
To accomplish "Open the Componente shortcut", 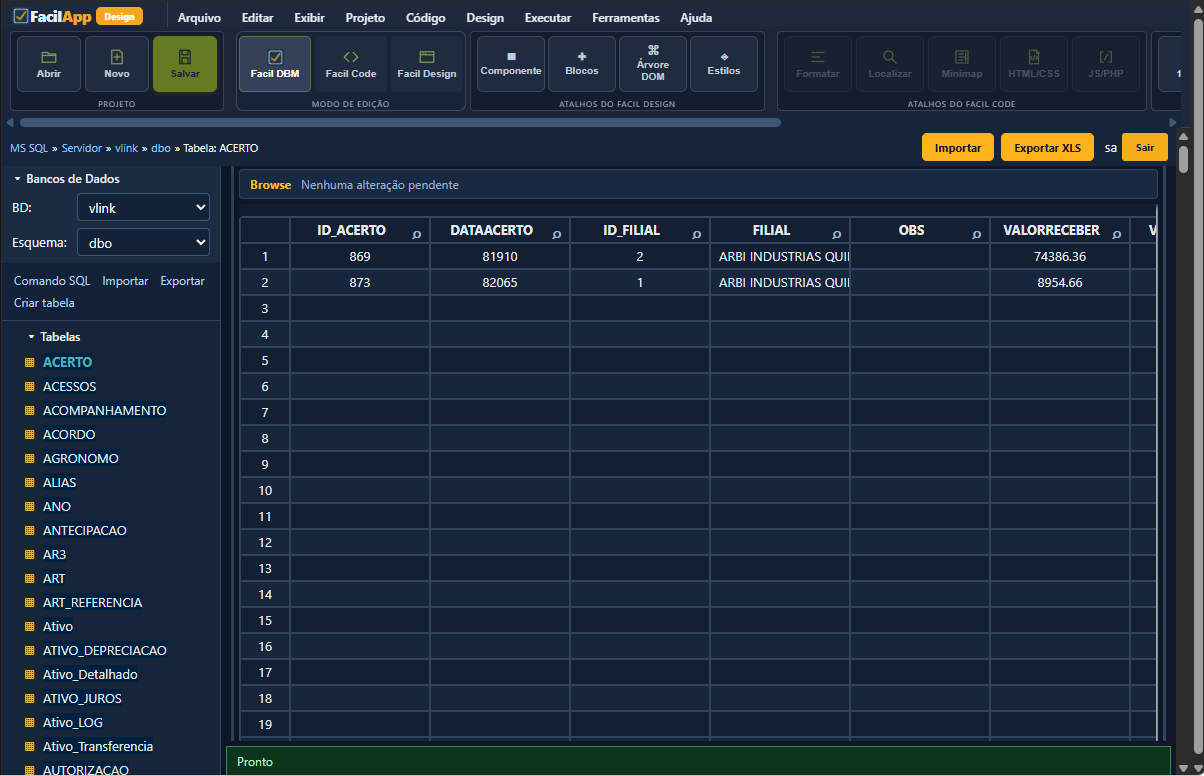I will [511, 64].
